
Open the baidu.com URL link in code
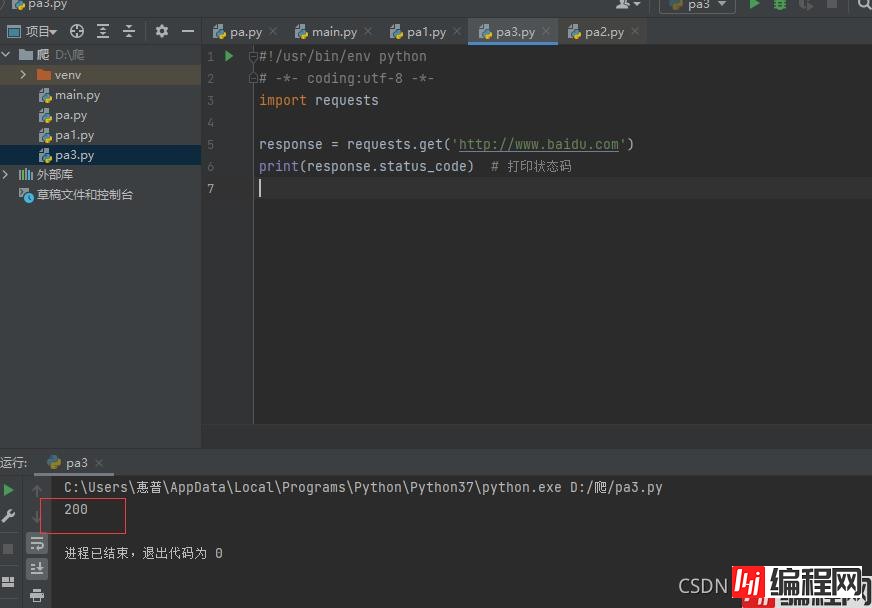539,144
